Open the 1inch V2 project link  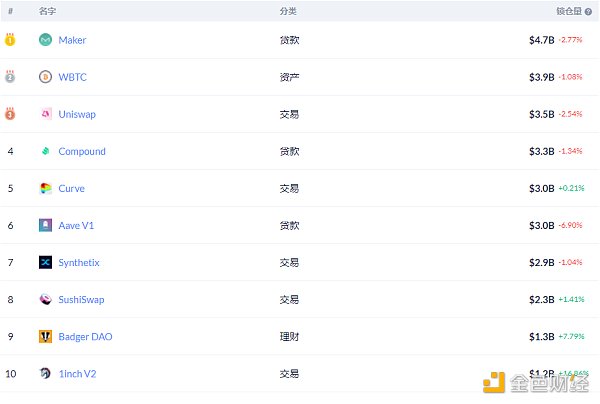(x=77, y=374)
